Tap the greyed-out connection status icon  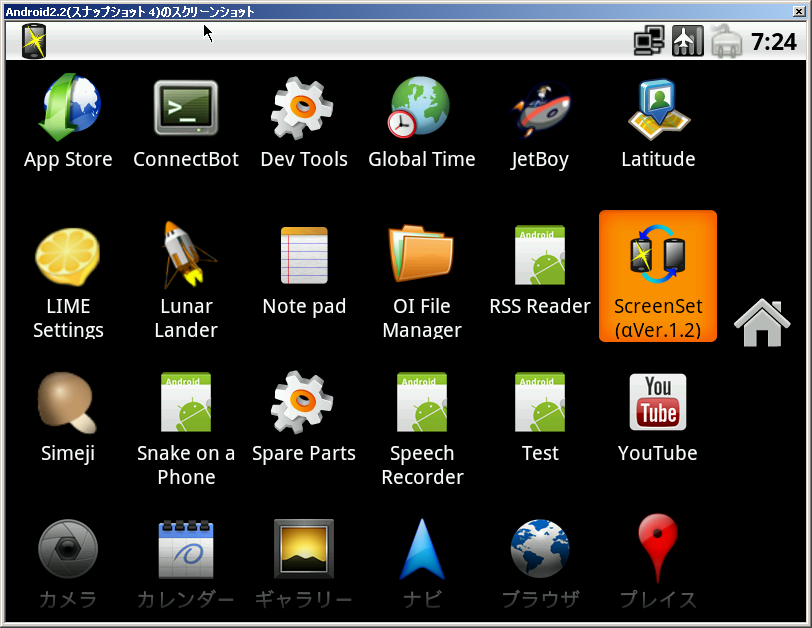(727, 41)
